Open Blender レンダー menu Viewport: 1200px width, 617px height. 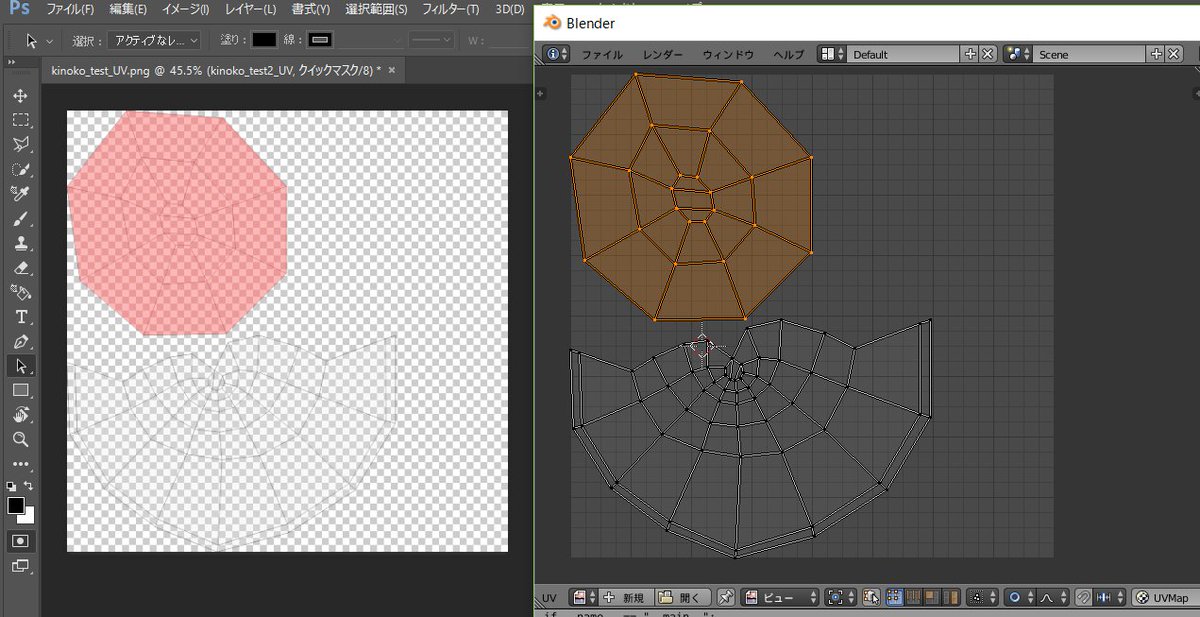pyautogui.click(x=663, y=55)
